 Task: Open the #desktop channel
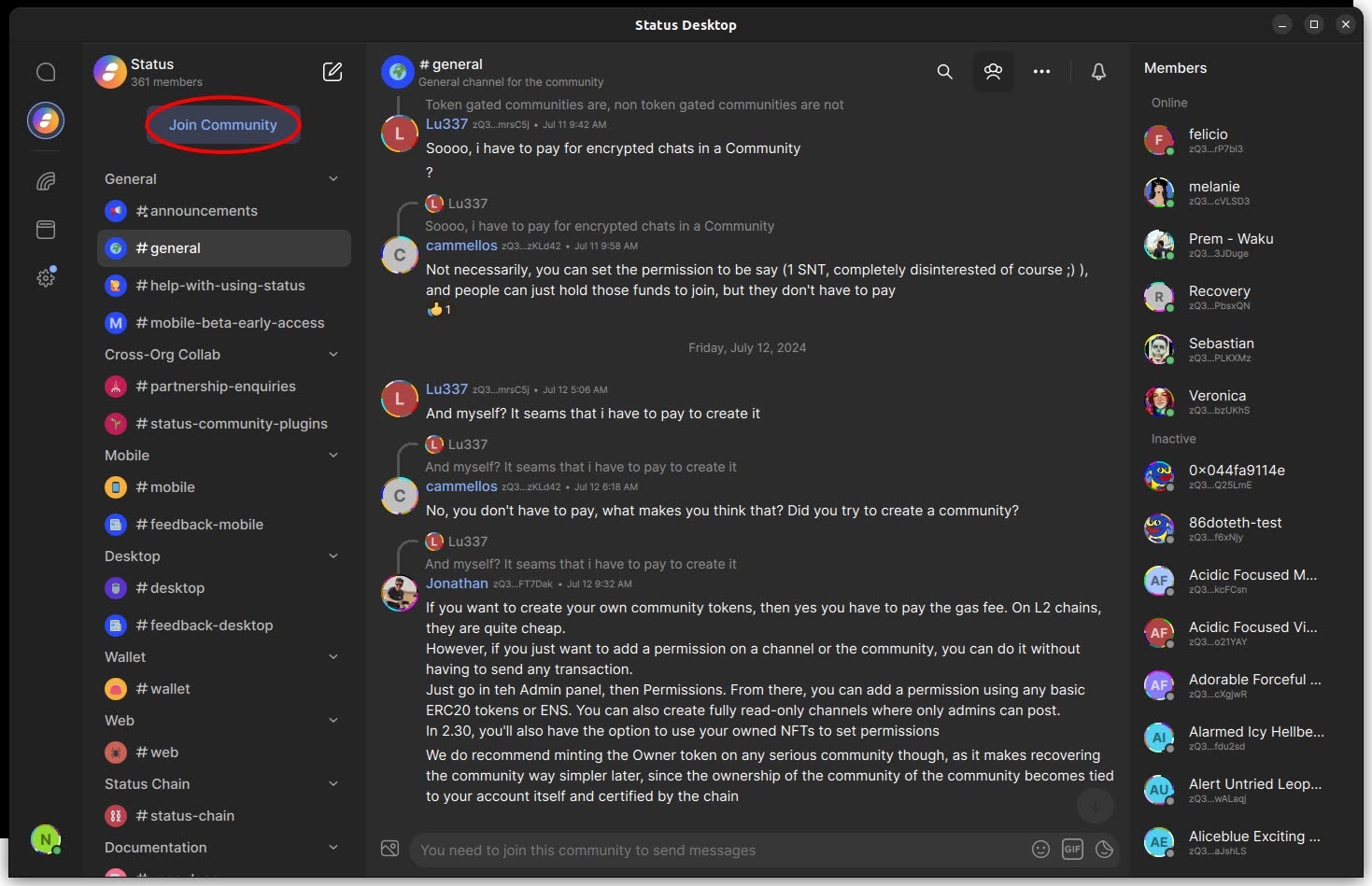(x=224, y=588)
